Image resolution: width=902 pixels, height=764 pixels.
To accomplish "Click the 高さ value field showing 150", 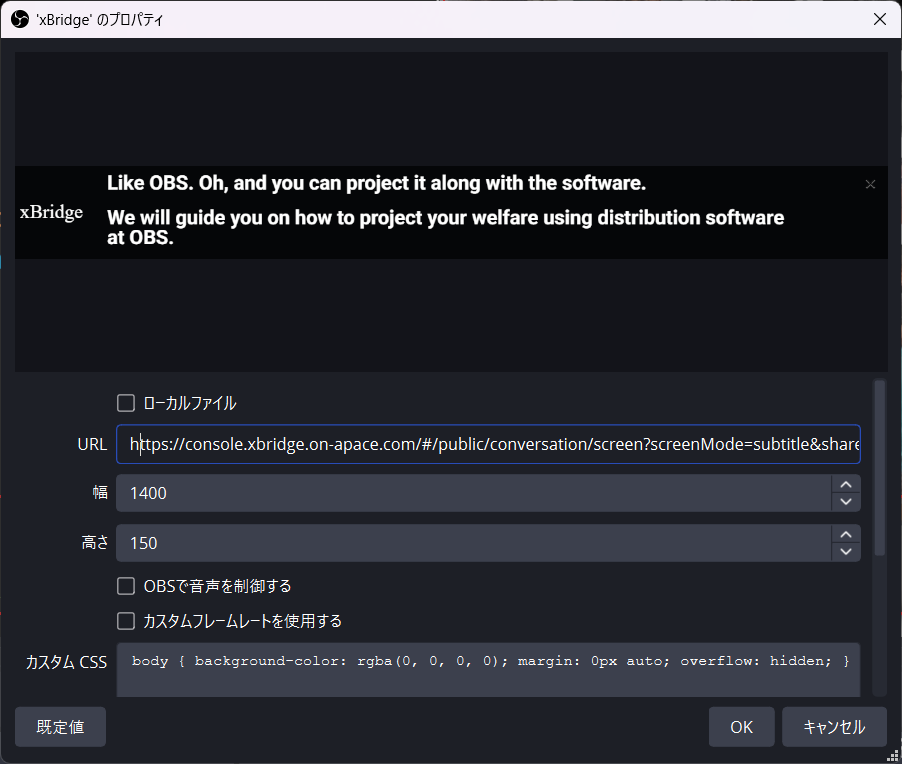I will pyautogui.click(x=472, y=543).
